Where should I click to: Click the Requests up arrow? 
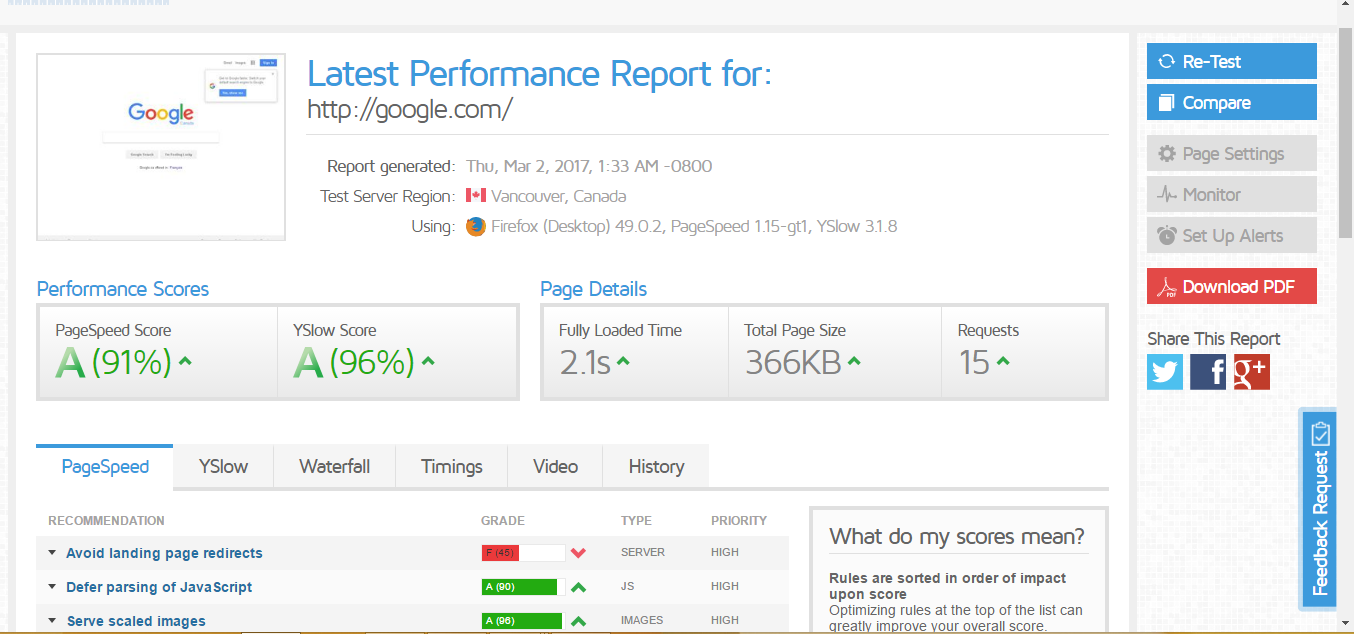pos(1003,361)
